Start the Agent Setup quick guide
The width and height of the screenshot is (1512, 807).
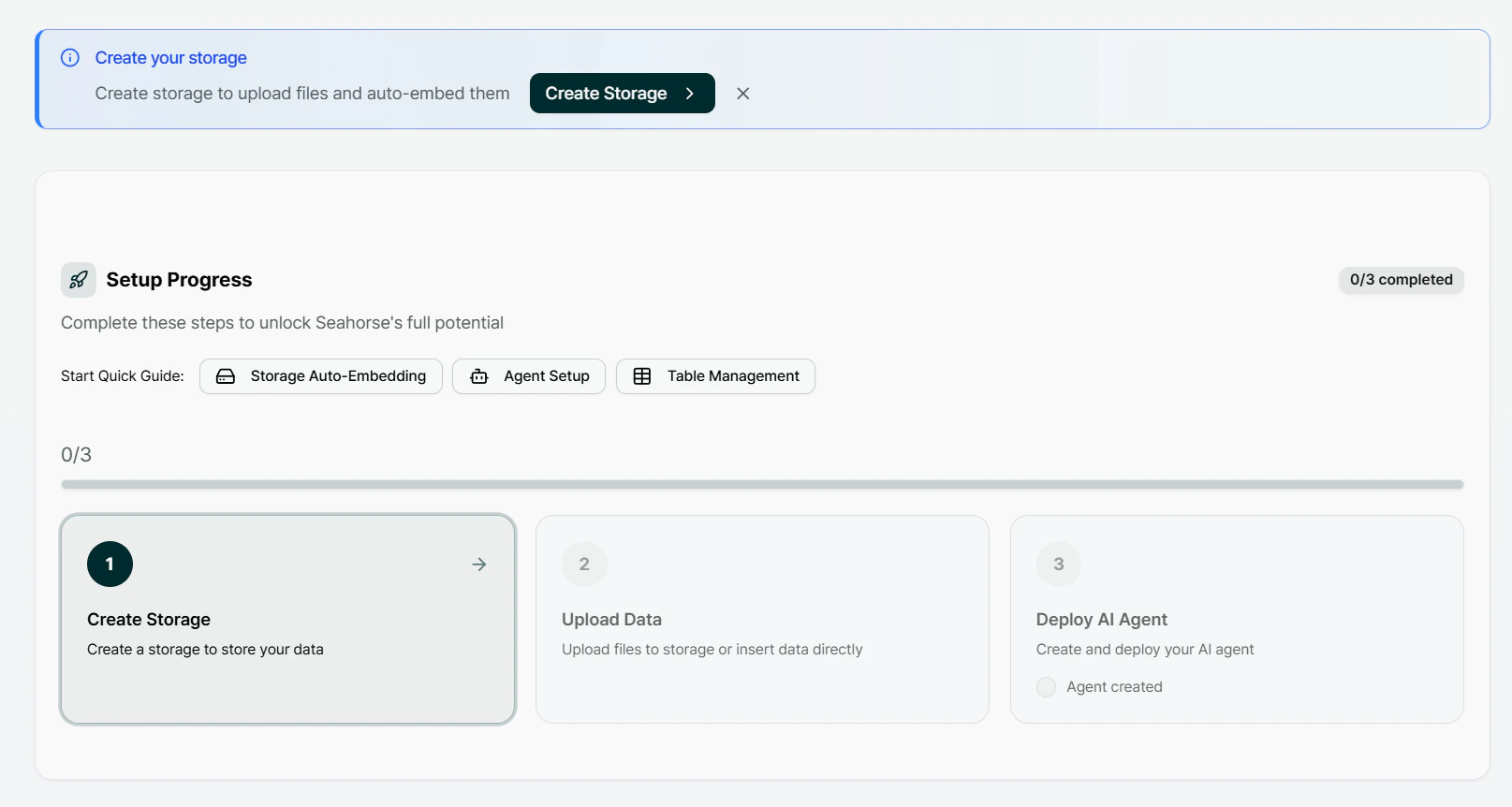pyautogui.click(x=529, y=376)
